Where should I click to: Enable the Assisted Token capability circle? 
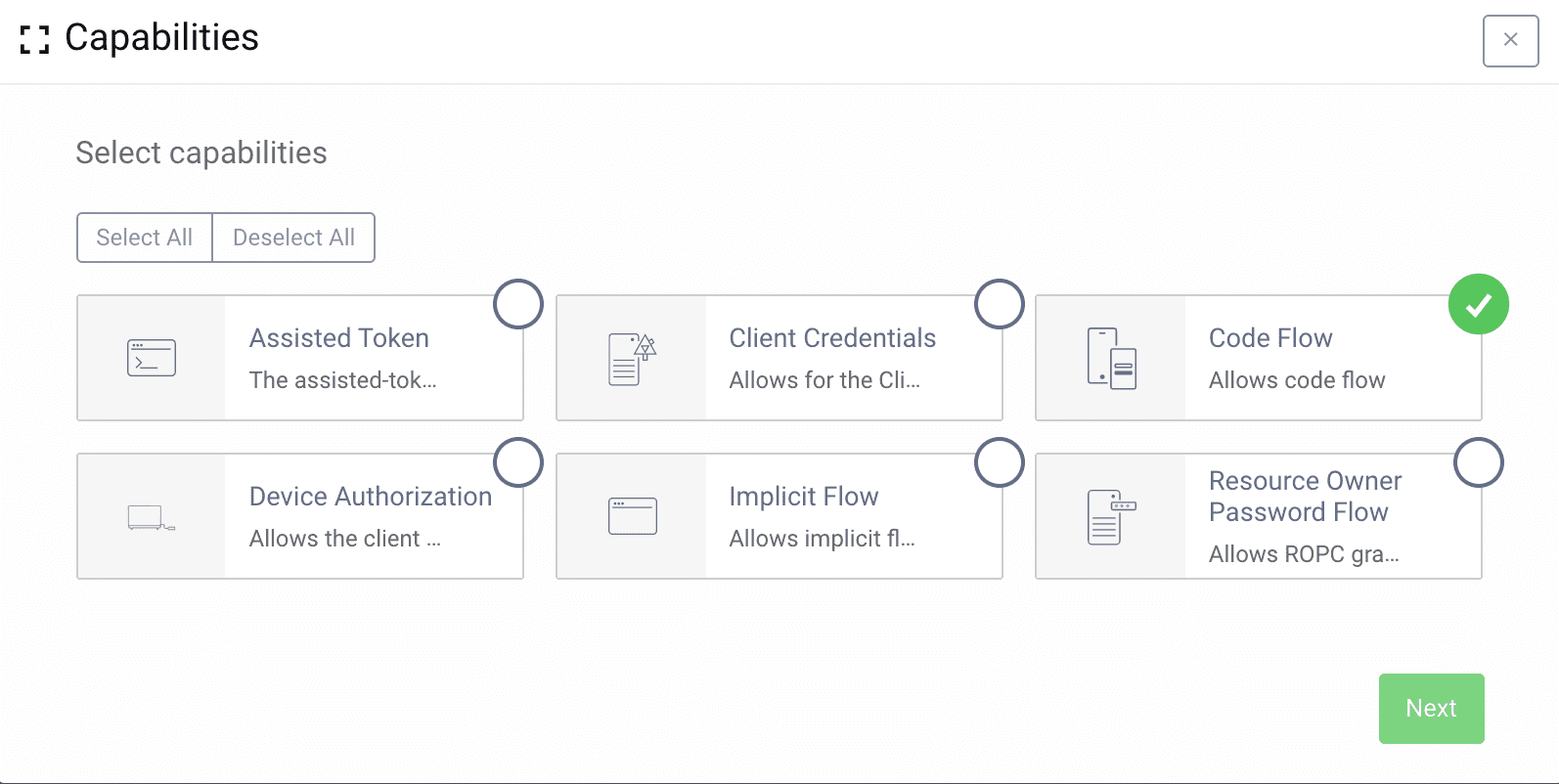point(518,304)
